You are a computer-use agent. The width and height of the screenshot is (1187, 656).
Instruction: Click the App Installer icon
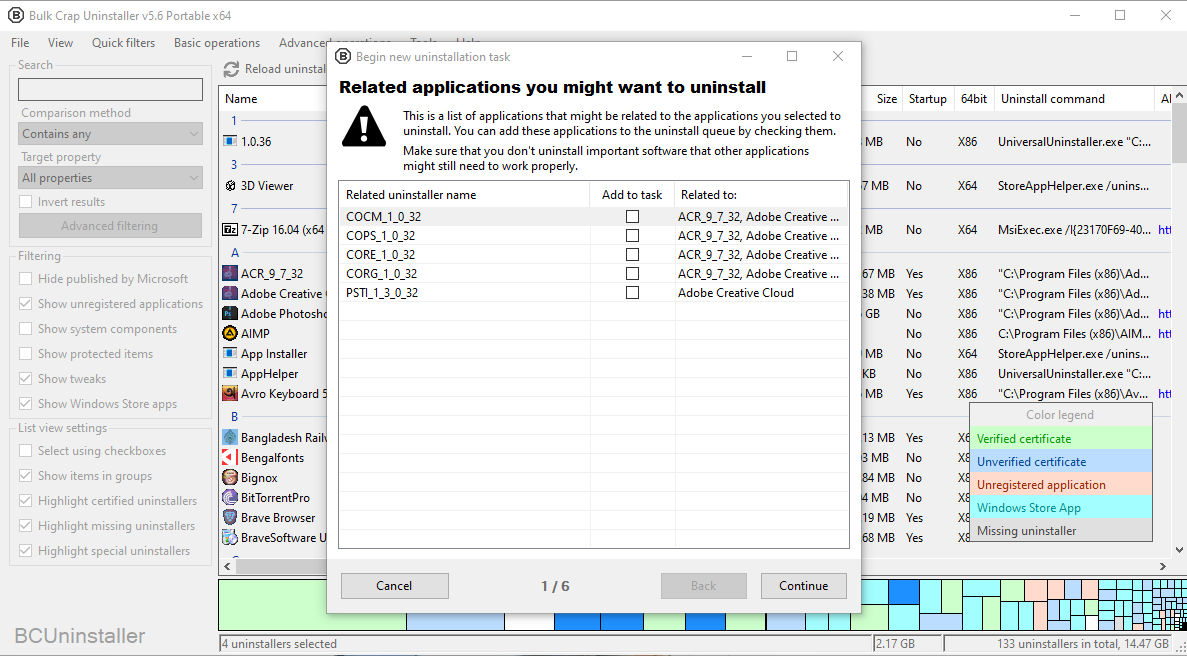point(230,353)
